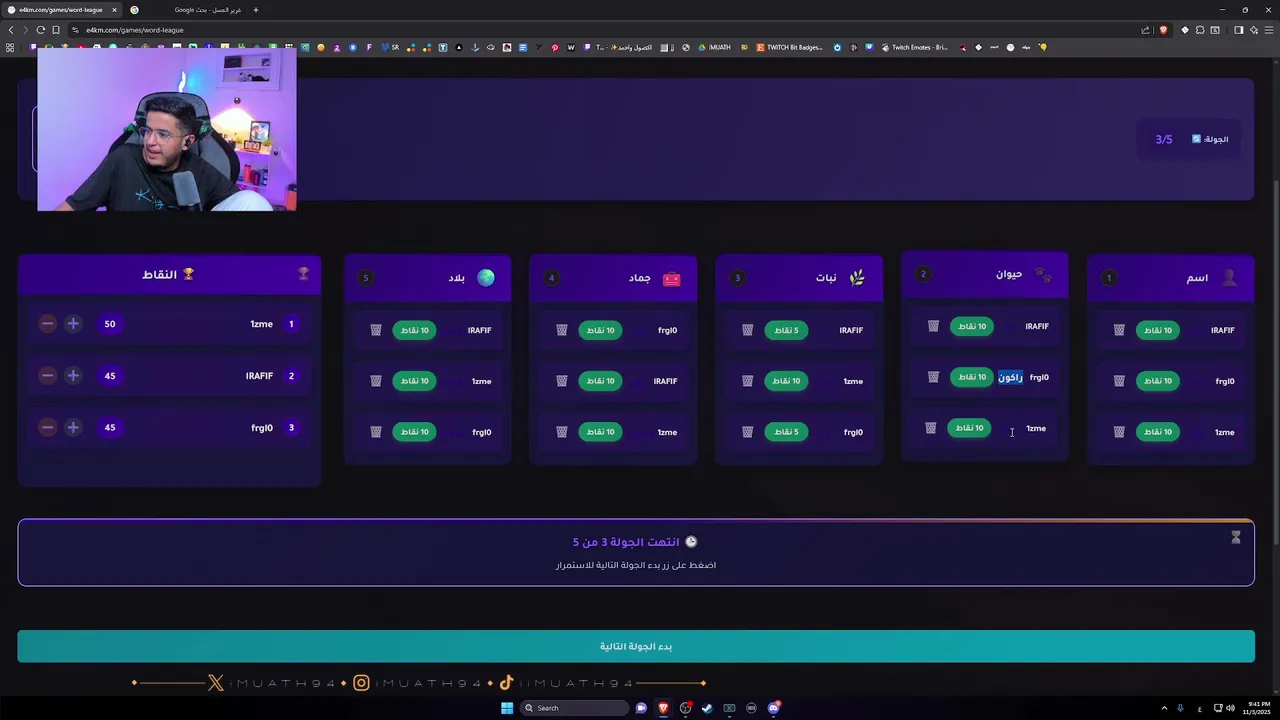Click the round counter 3/5
The height and width of the screenshot is (720, 1280).
(1164, 139)
